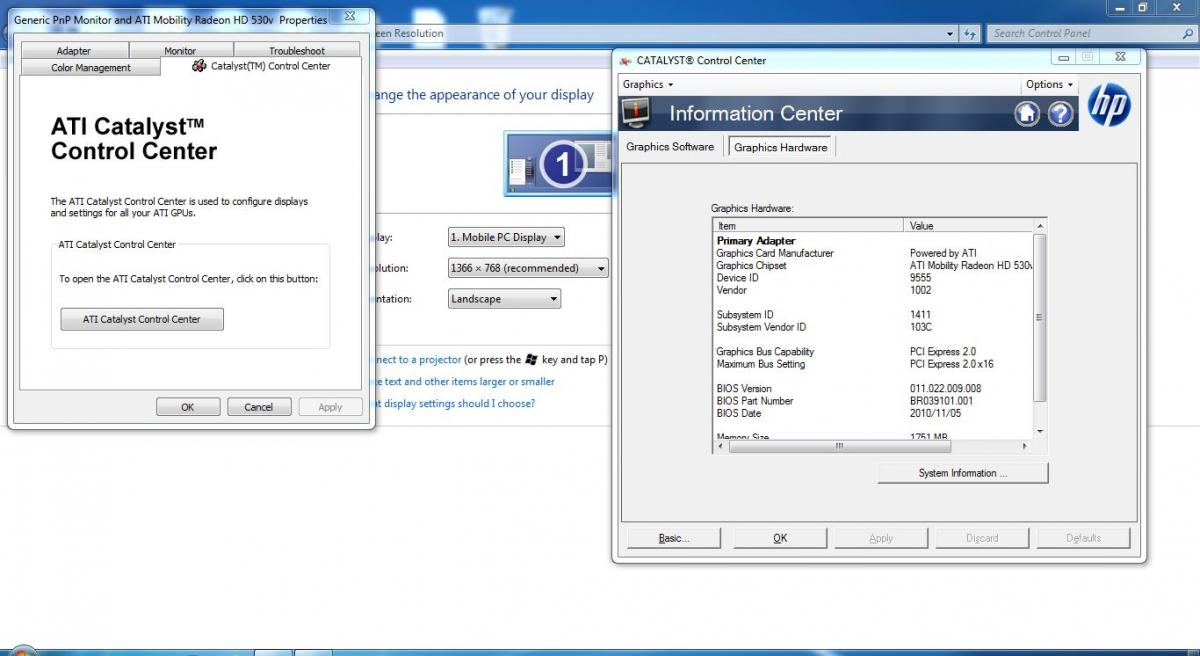Select the Graphics Card Manufacturer row
The image size is (1200, 656).
872,253
